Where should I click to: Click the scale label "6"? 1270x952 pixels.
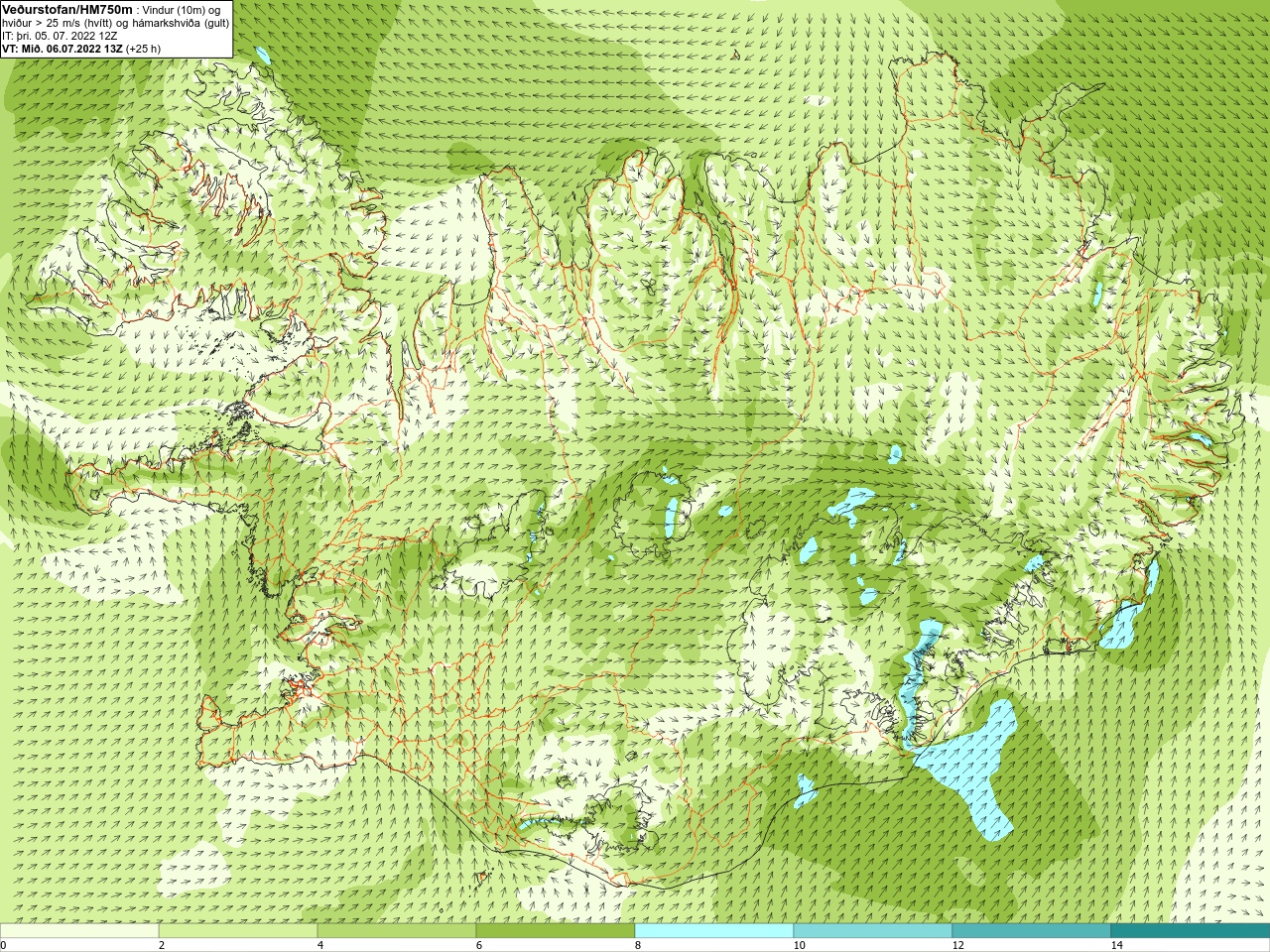[479, 945]
